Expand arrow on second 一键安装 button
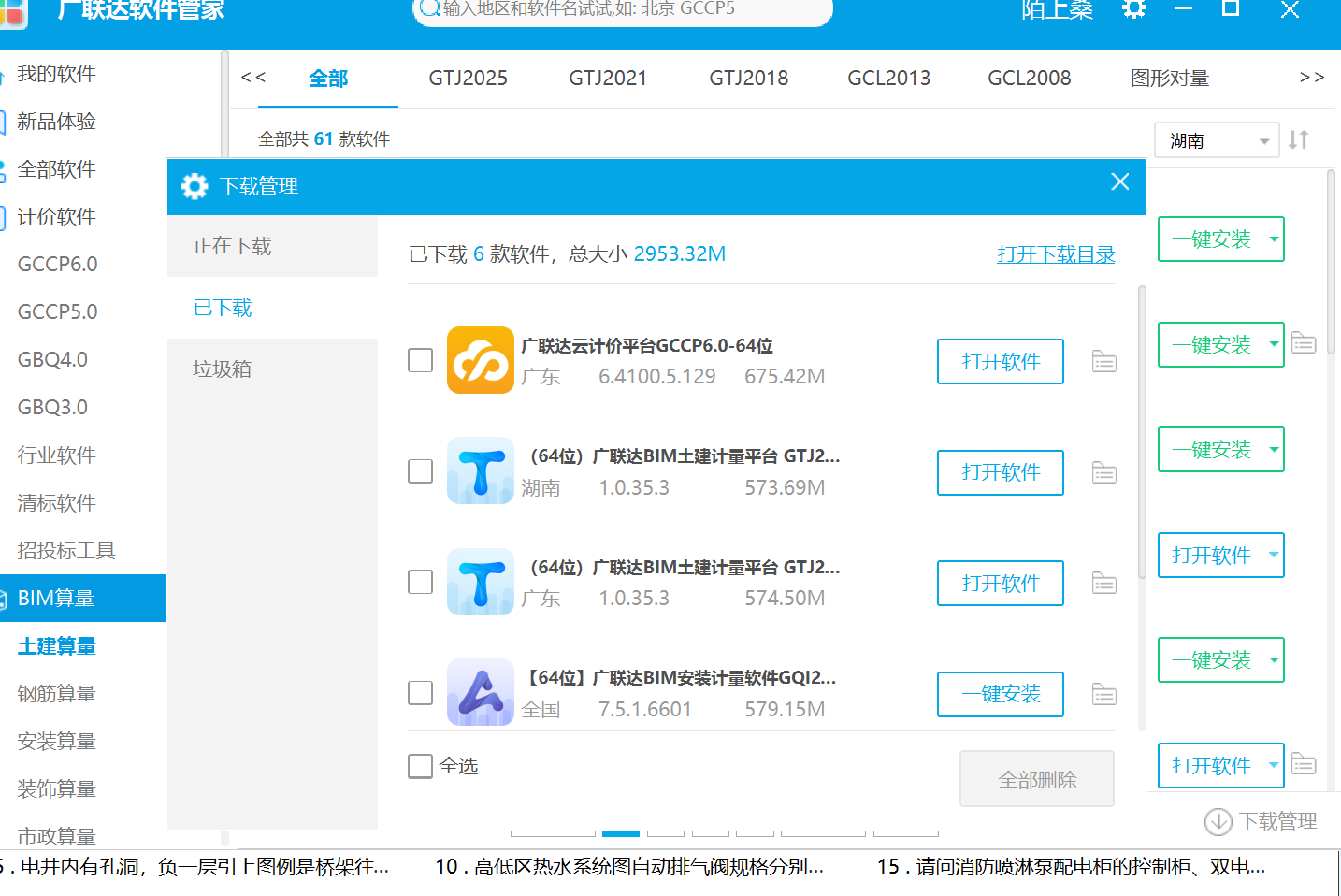The height and width of the screenshot is (896, 1341). coord(1274,344)
